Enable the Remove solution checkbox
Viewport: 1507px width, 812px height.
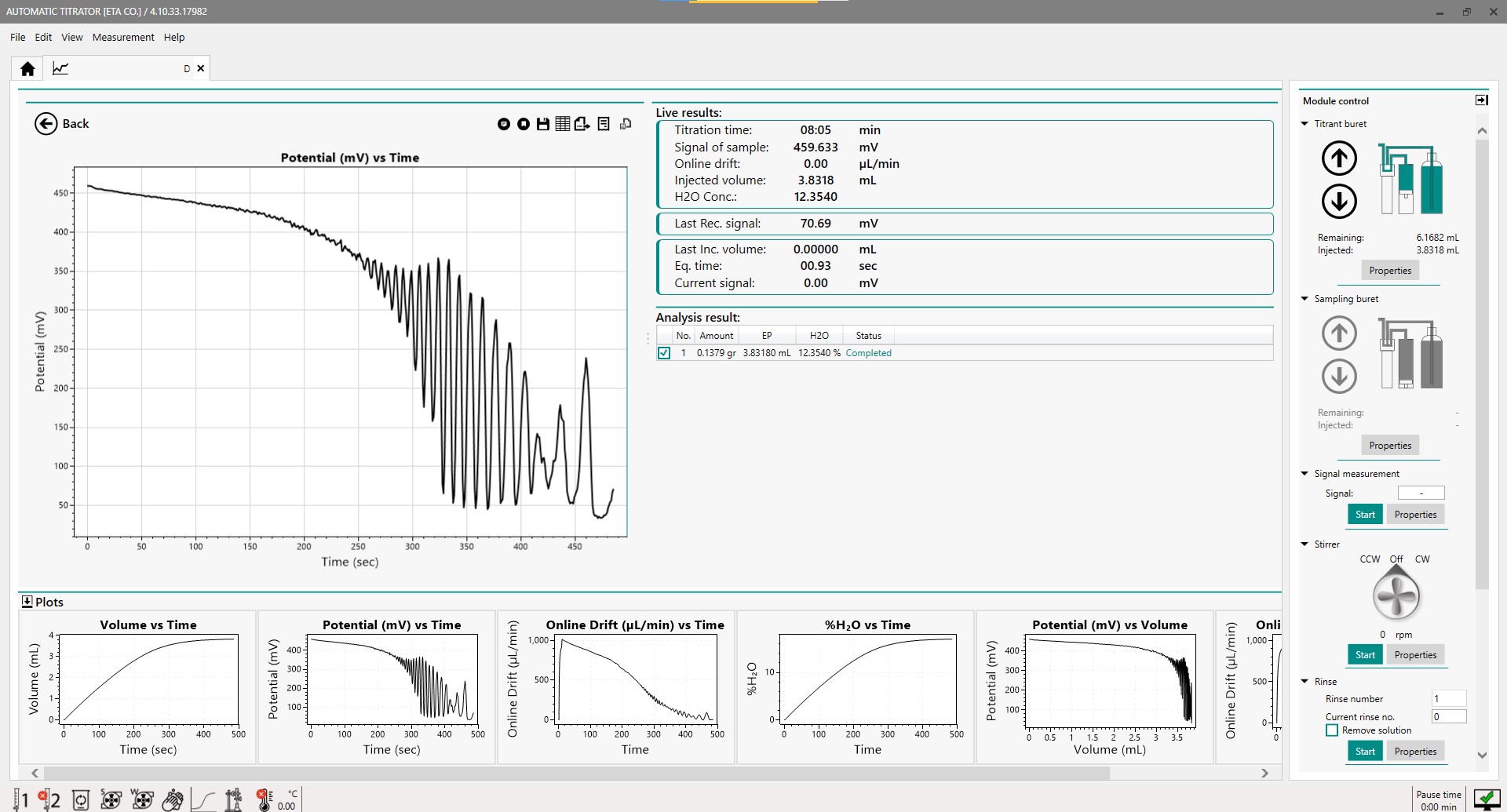1332,730
